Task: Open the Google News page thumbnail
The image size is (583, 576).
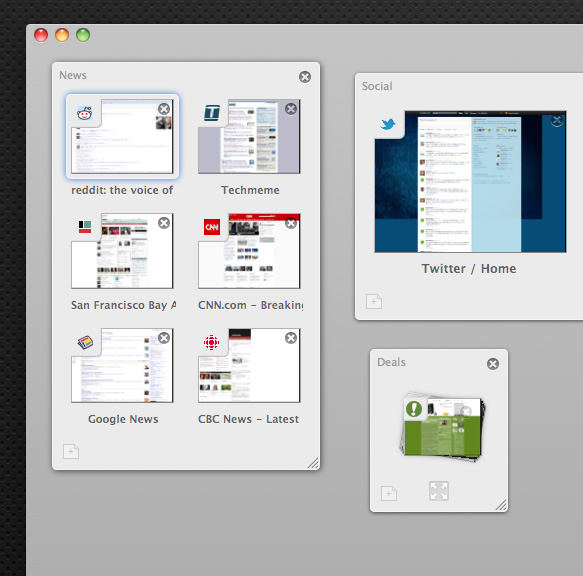Action: (x=122, y=366)
